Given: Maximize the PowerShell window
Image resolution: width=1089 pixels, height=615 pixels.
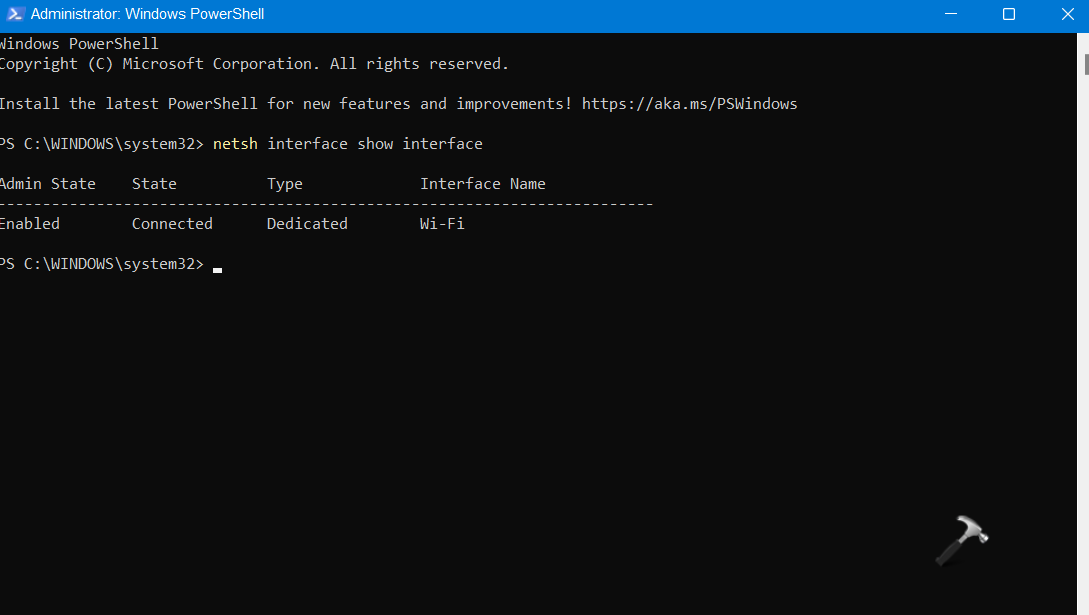Looking at the screenshot, I should pyautogui.click(x=1009, y=15).
